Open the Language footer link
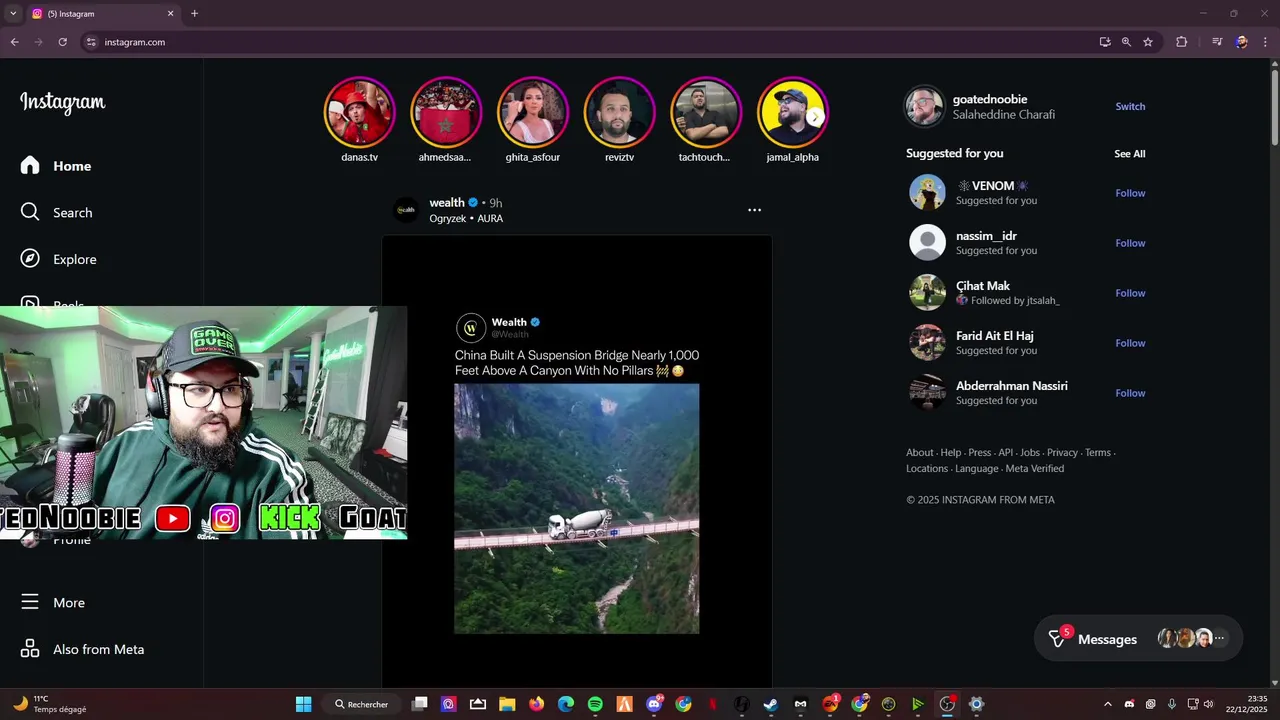The width and height of the screenshot is (1280, 720). [x=976, y=468]
